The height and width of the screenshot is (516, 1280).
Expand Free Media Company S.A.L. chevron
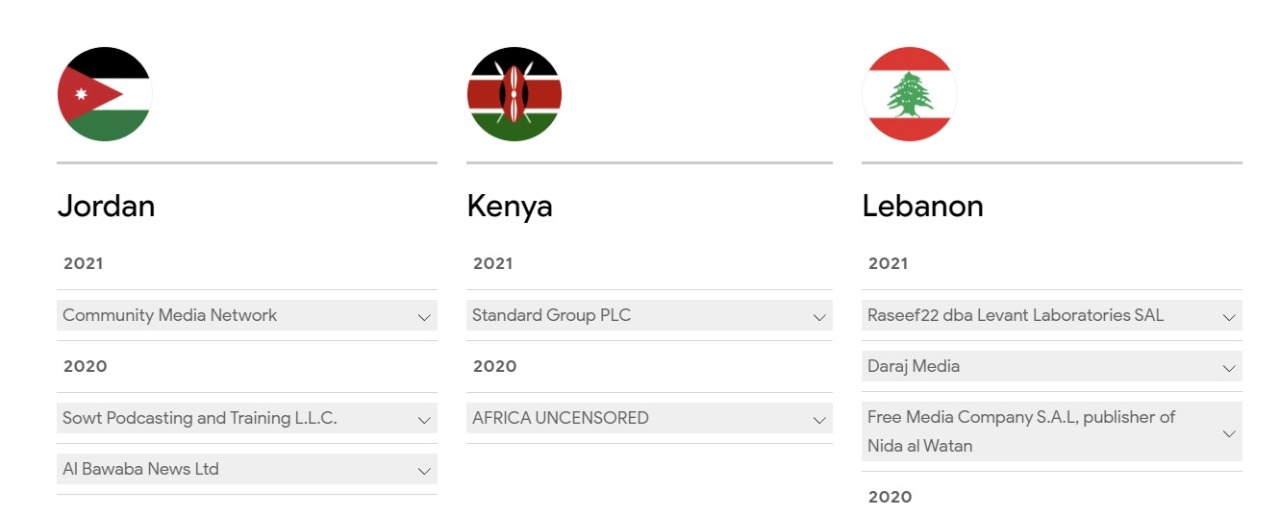1229,433
